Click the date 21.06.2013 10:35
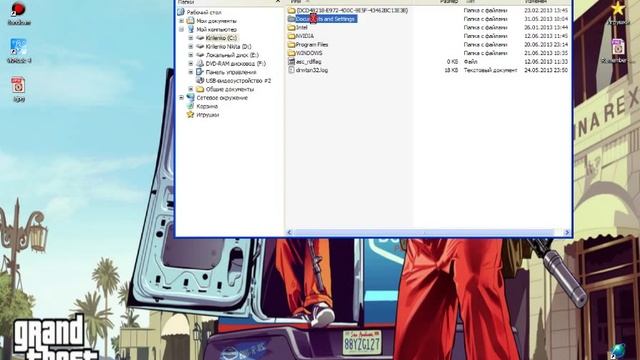This screenshot has width=640, height=360. pyautogui.click(x=546, y=53)
